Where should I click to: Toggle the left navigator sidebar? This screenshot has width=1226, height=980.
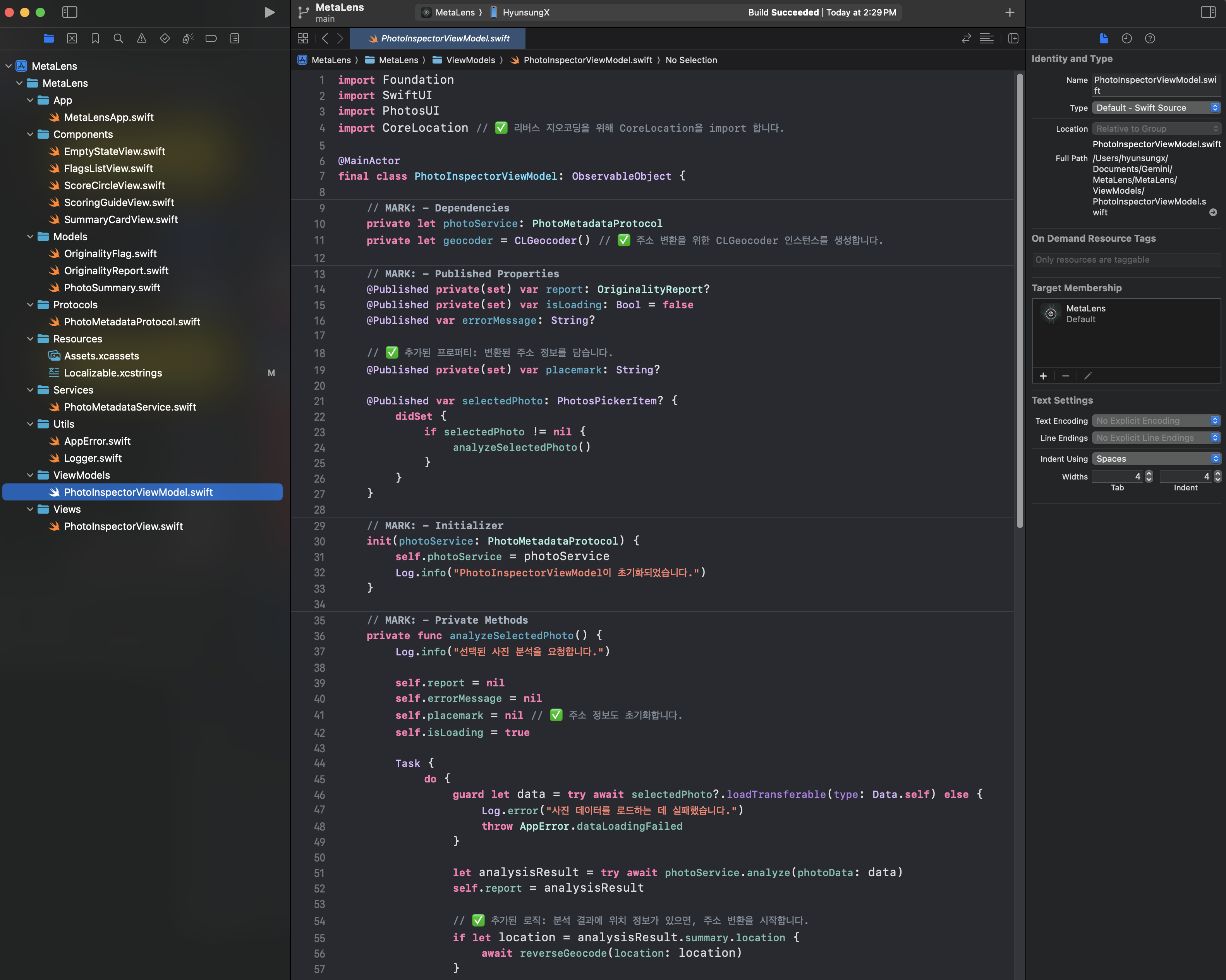point(69,12)
